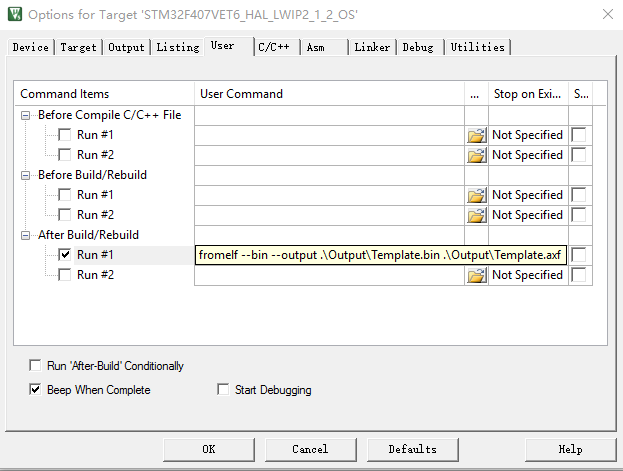Collapse Before Build/Rebuild group
Screen dimensions: 623x471
click(x=25, y=176)
